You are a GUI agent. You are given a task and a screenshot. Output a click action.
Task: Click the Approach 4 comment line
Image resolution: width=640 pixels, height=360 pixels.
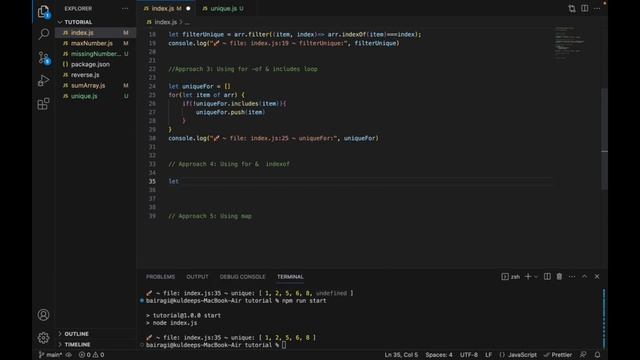(229, 164)
